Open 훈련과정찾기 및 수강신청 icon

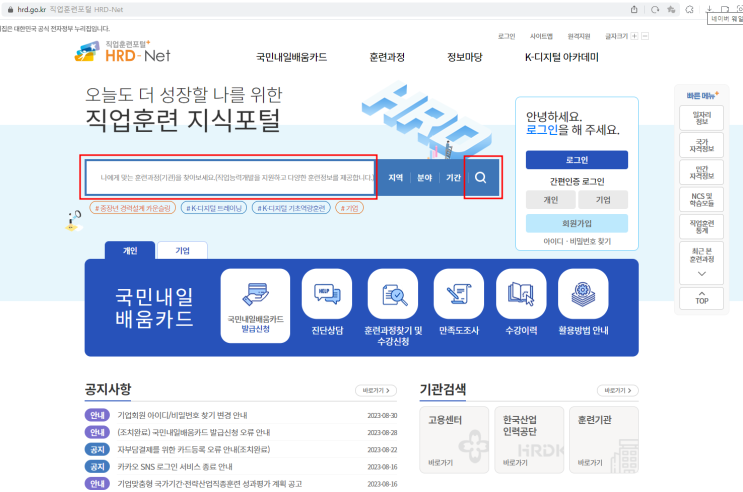tap(393, 294)
